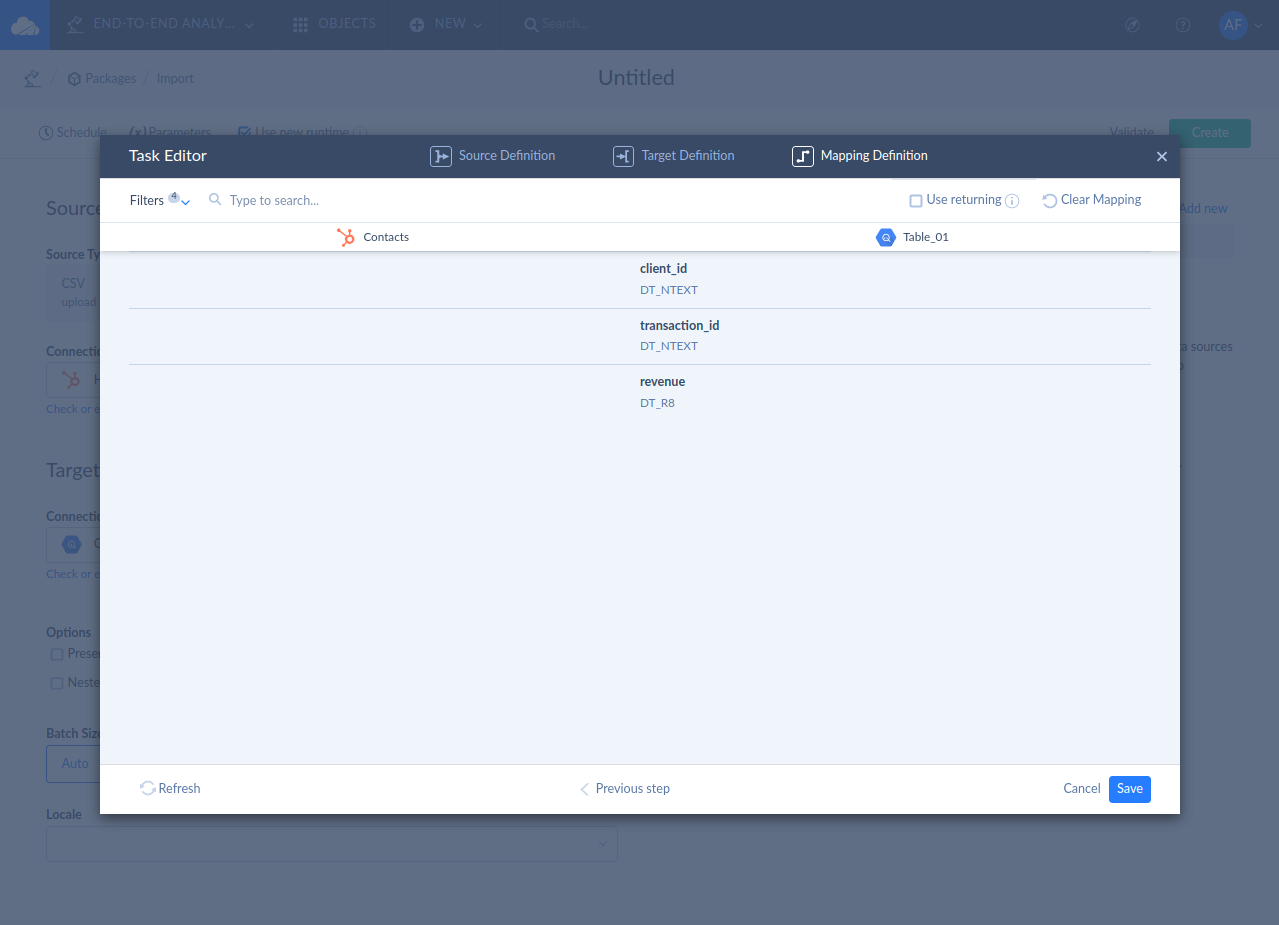Viewport: 1279px width, 925px height.
Task: Click the Create button in background page
Action: click(x=1210, y=133)
